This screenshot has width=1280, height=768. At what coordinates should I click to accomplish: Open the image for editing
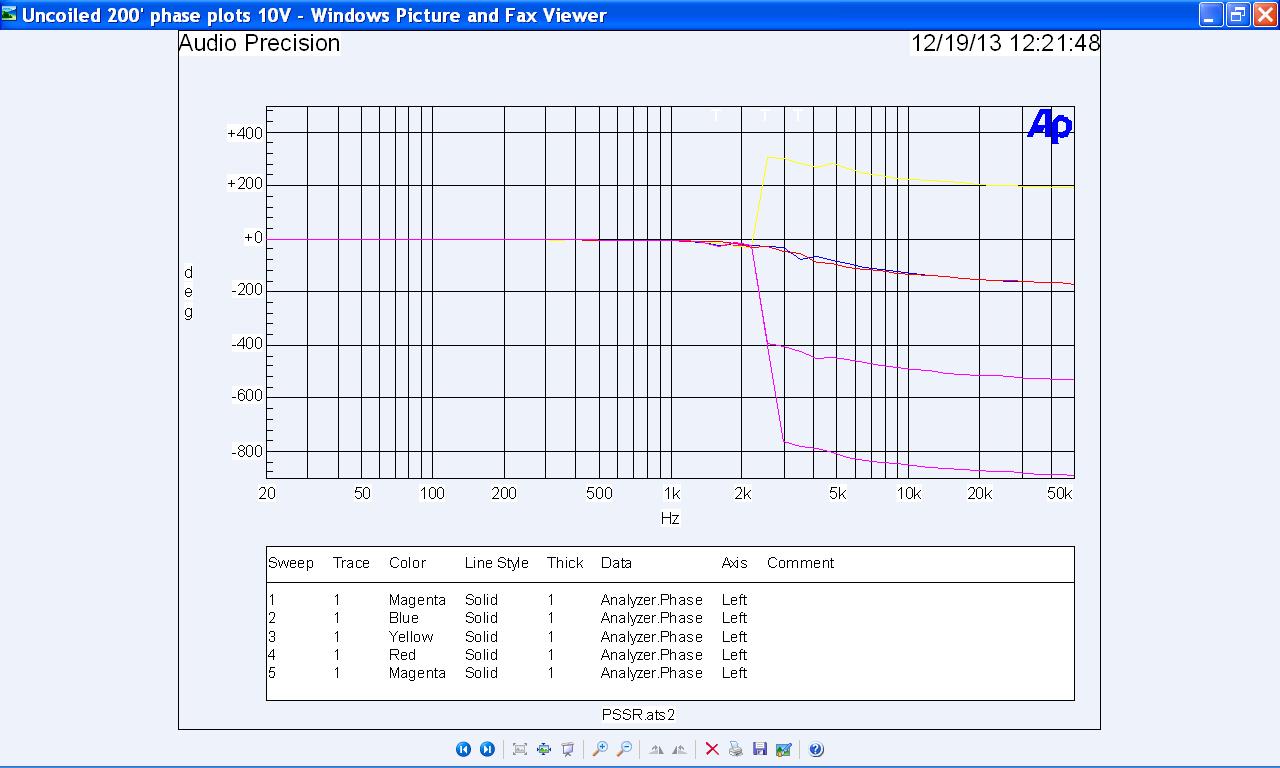click(x=784, y=749)
